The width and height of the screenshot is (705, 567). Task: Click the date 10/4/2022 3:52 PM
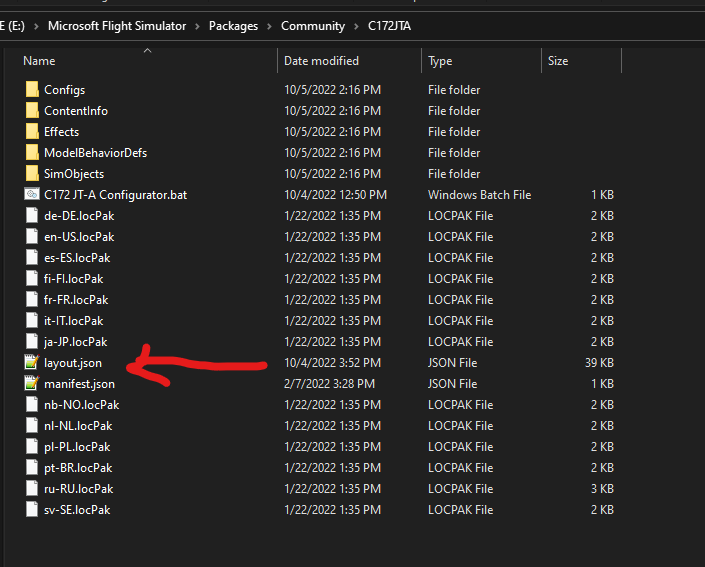pos(332,362)
